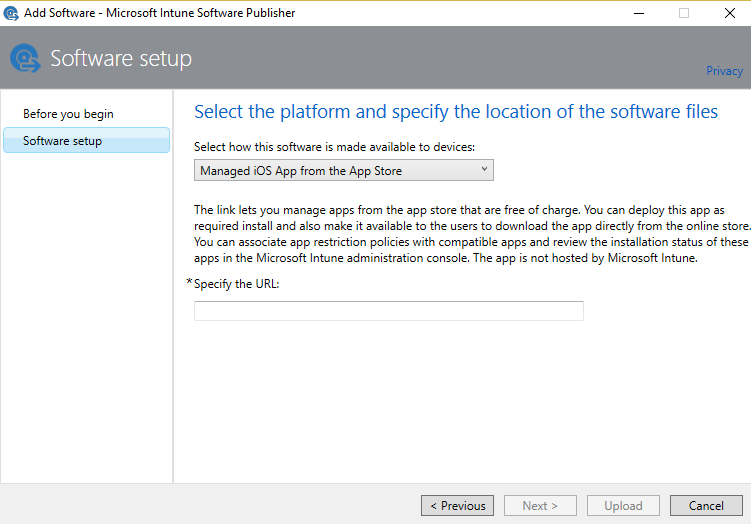Cancel the Add Software wizard
The width and height of the screenshot is (751, 524).
coord(706,506)
